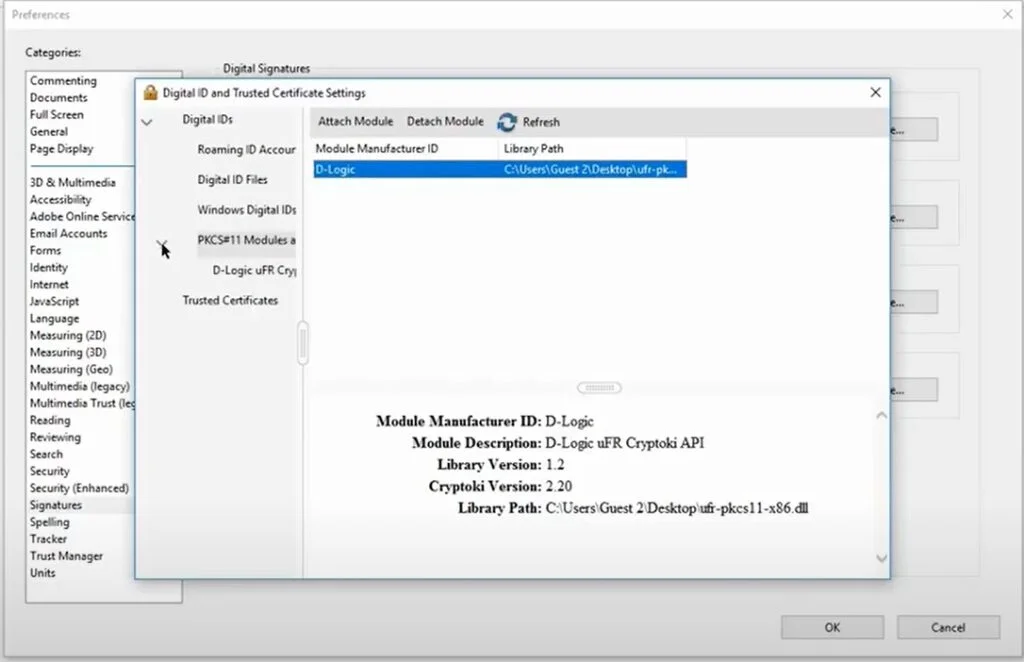
Task: Click the details pane scroll up arrow
Action: point(881,415)
